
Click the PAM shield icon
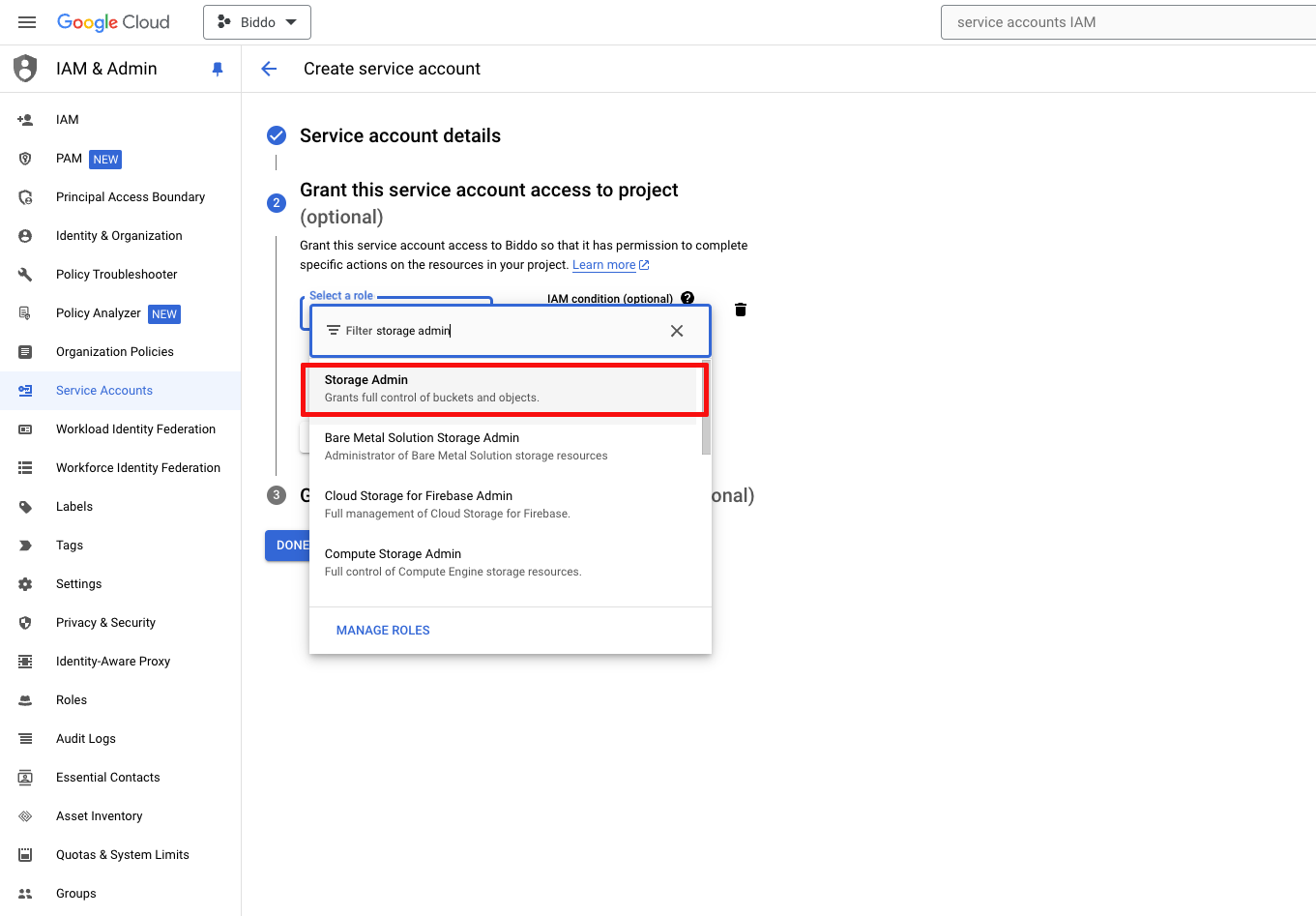click(x=25, y=159)
